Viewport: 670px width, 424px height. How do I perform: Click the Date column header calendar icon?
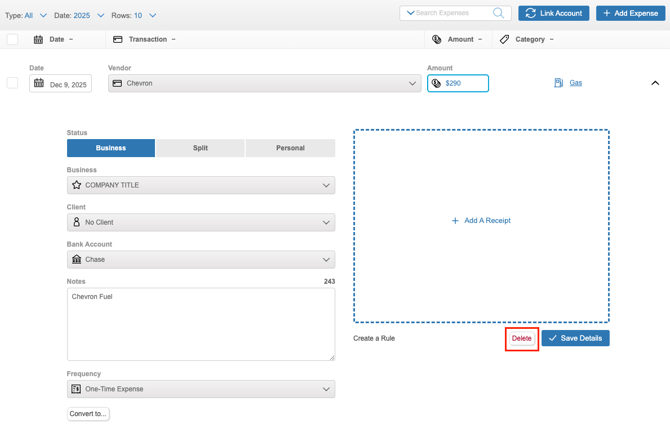pyautogui.click(x=38, y=40)
